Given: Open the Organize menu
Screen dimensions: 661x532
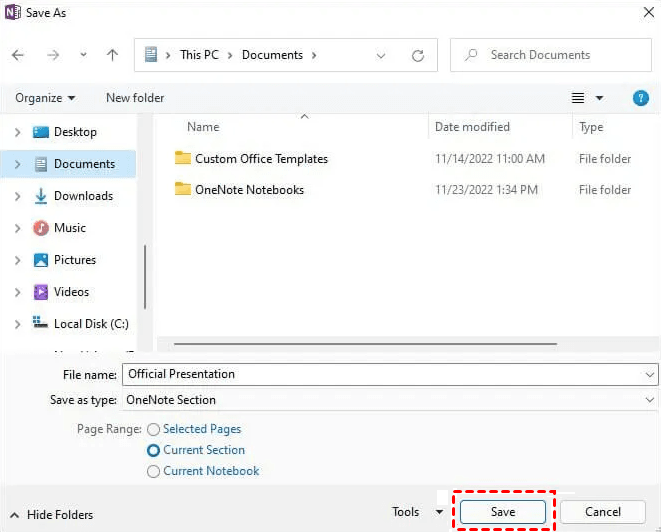Looking at the screenshot, I should [x=45, y=98].
